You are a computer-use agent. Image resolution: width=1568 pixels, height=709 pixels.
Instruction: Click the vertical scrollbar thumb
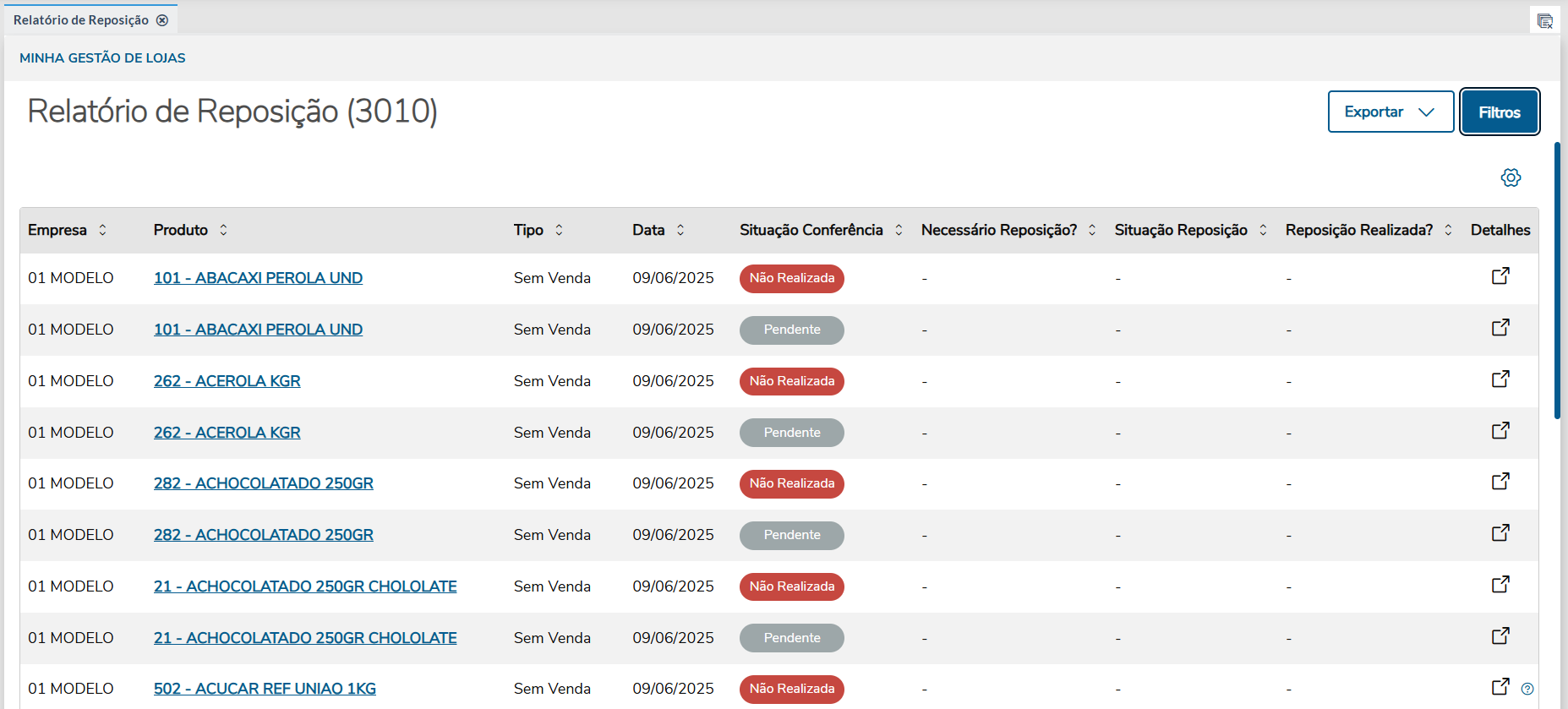tap(1557, 279)
